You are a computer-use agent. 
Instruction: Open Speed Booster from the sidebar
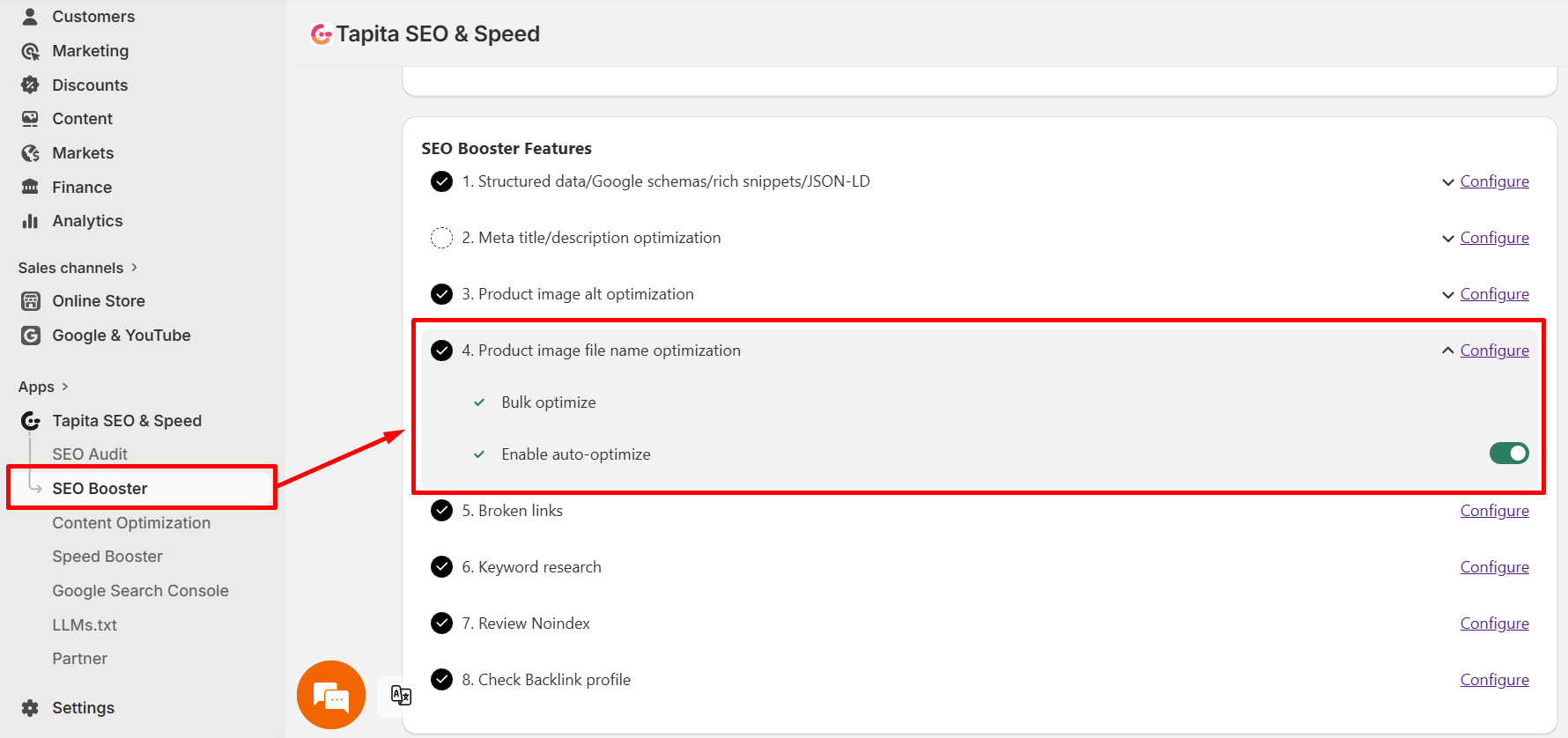[107, 556]
